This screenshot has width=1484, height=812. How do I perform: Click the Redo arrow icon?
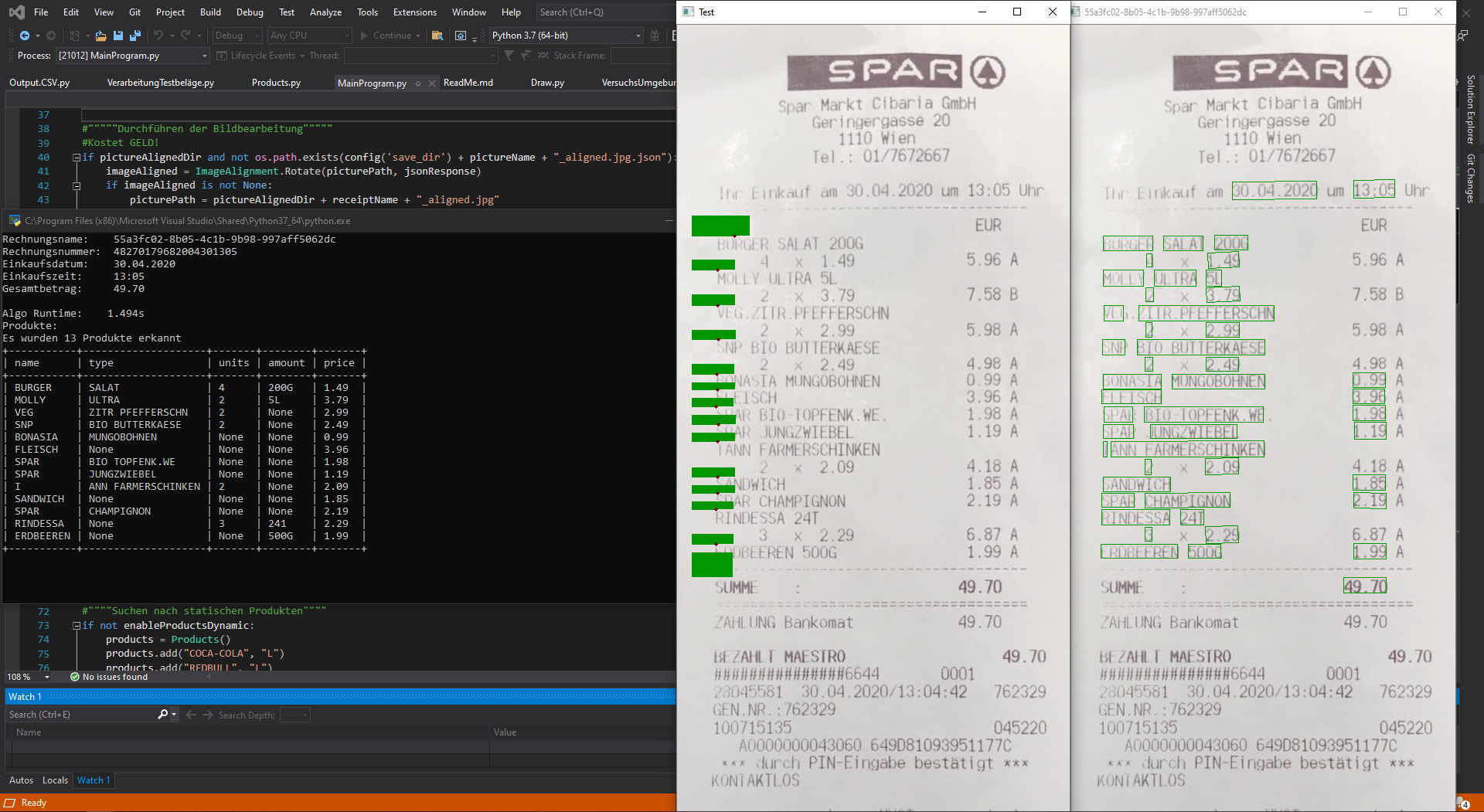(x=185, y=36)
